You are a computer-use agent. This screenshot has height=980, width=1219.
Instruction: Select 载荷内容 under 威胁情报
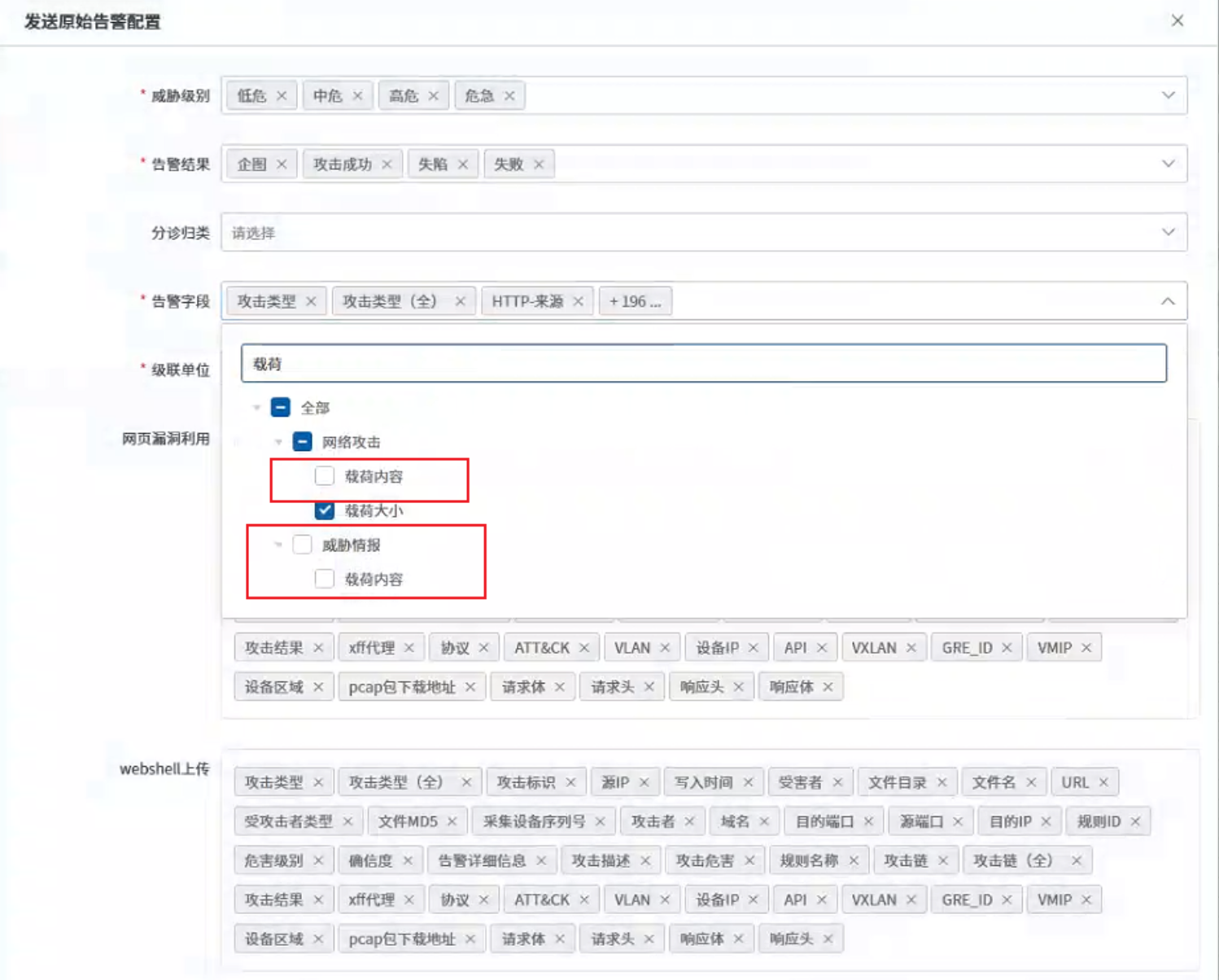[325, 580]
